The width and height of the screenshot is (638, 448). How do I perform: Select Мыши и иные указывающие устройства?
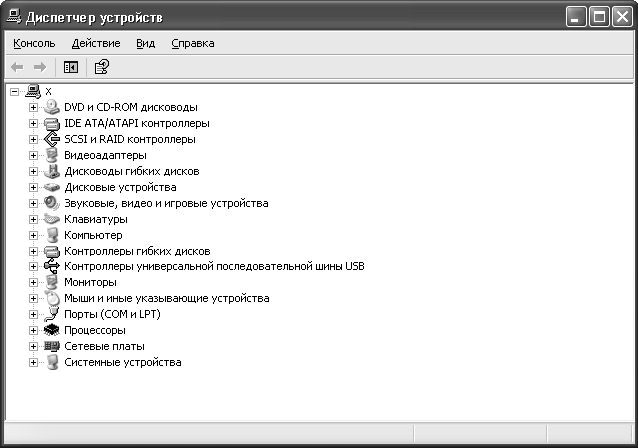pyautogui.click(x=166, y=298)
